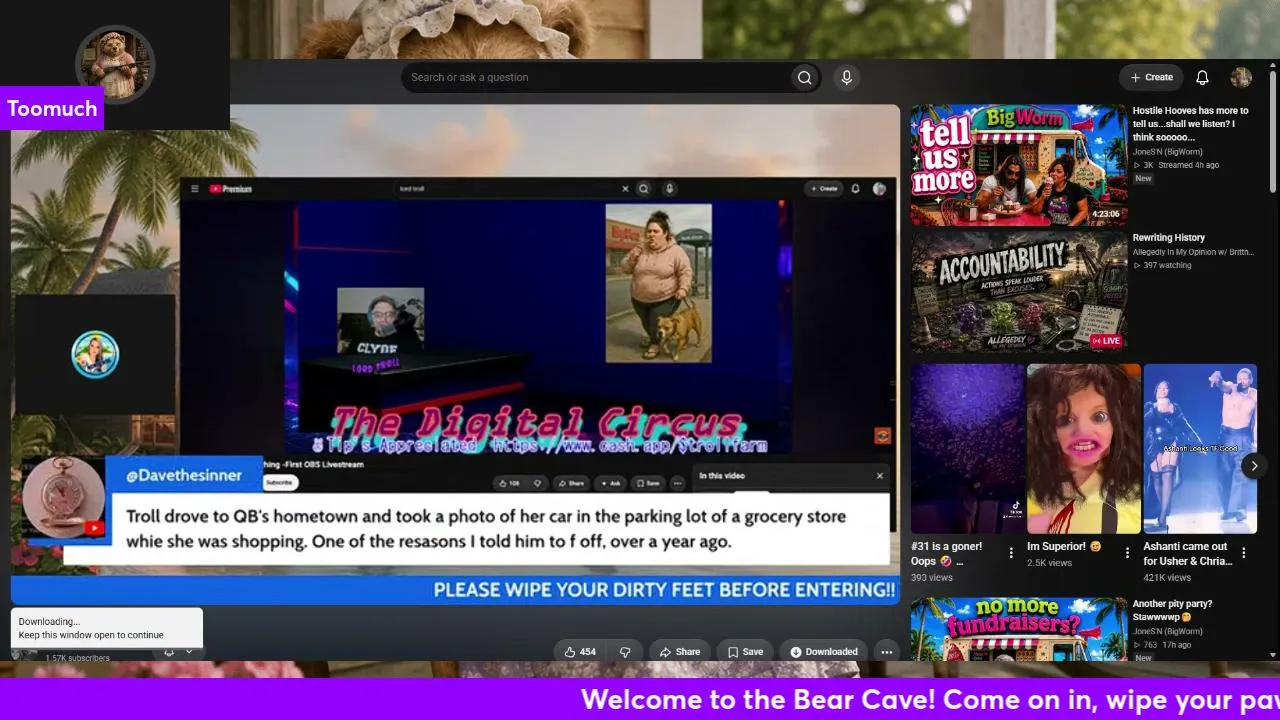Click the '#31 is a goner! Oops' short title
This screenshot has width=1280, height=720.
click(947, 554)
